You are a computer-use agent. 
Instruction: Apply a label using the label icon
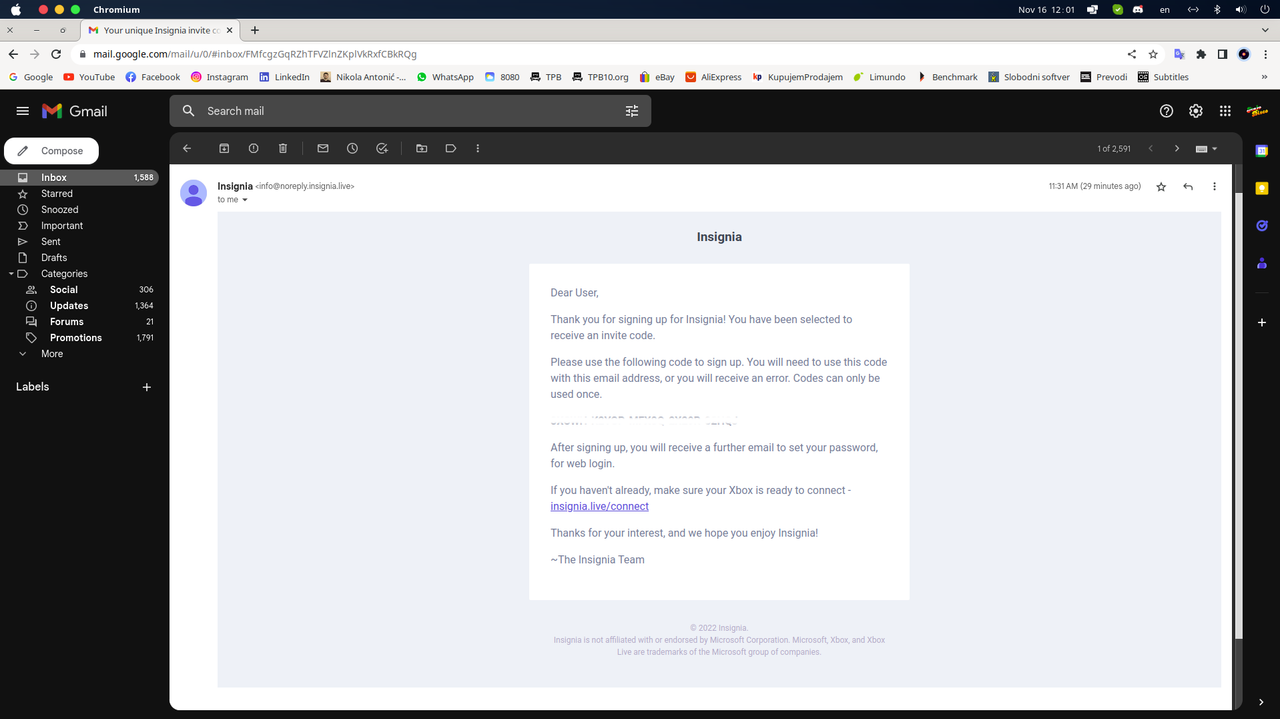451,148
